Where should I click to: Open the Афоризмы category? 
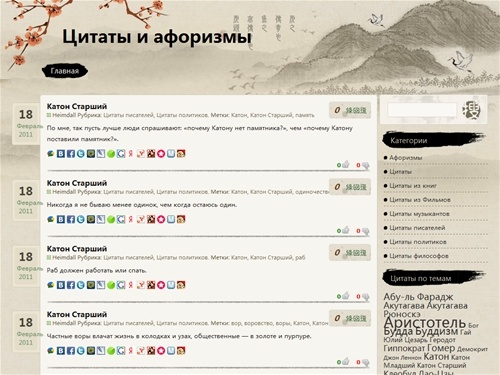coord(405,158)
